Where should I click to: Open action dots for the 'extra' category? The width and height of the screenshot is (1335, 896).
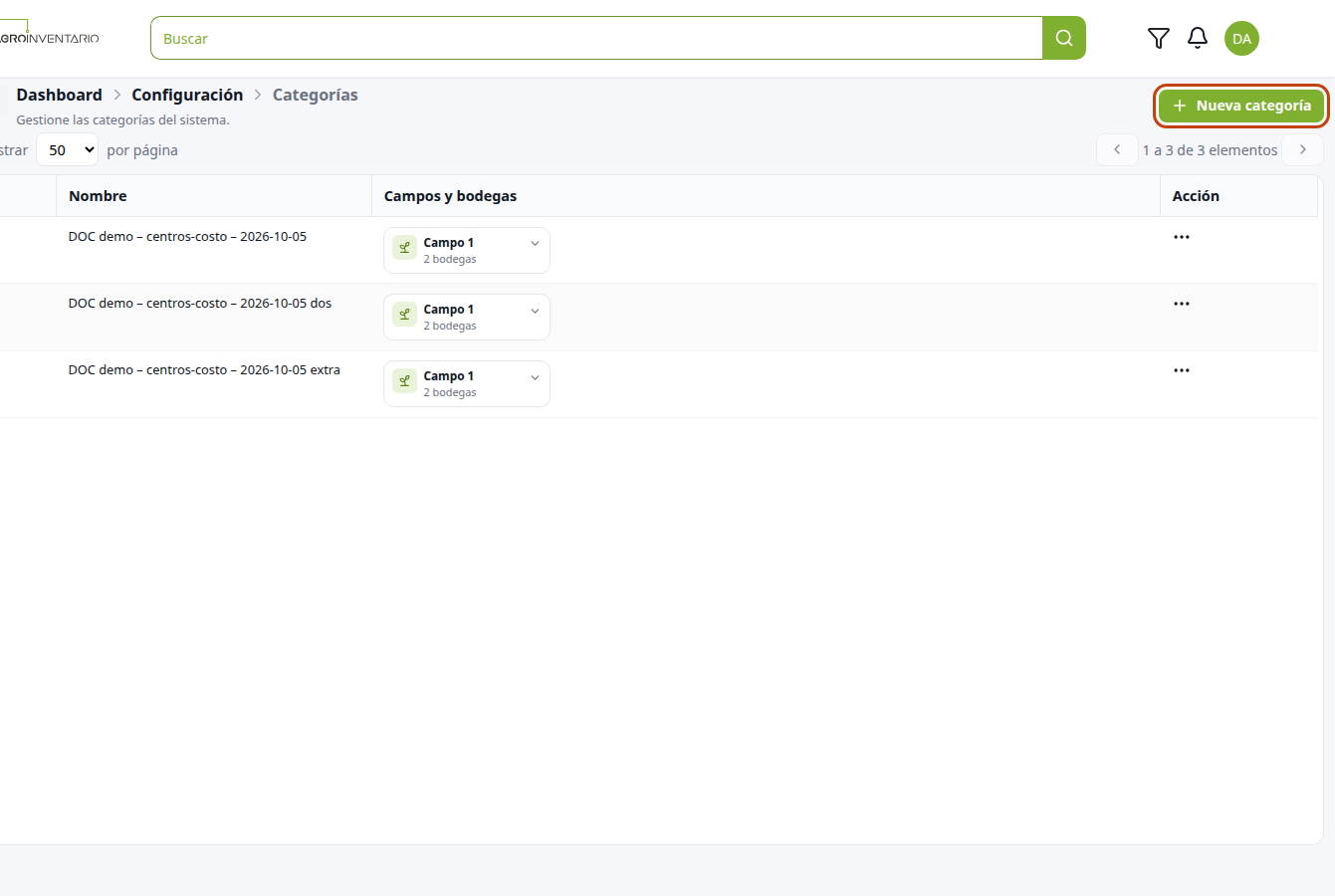(x=1182, y=370)
